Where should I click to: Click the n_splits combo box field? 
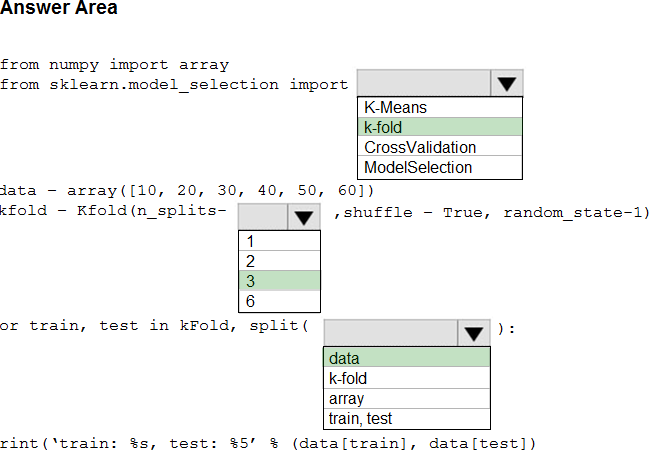263,217
